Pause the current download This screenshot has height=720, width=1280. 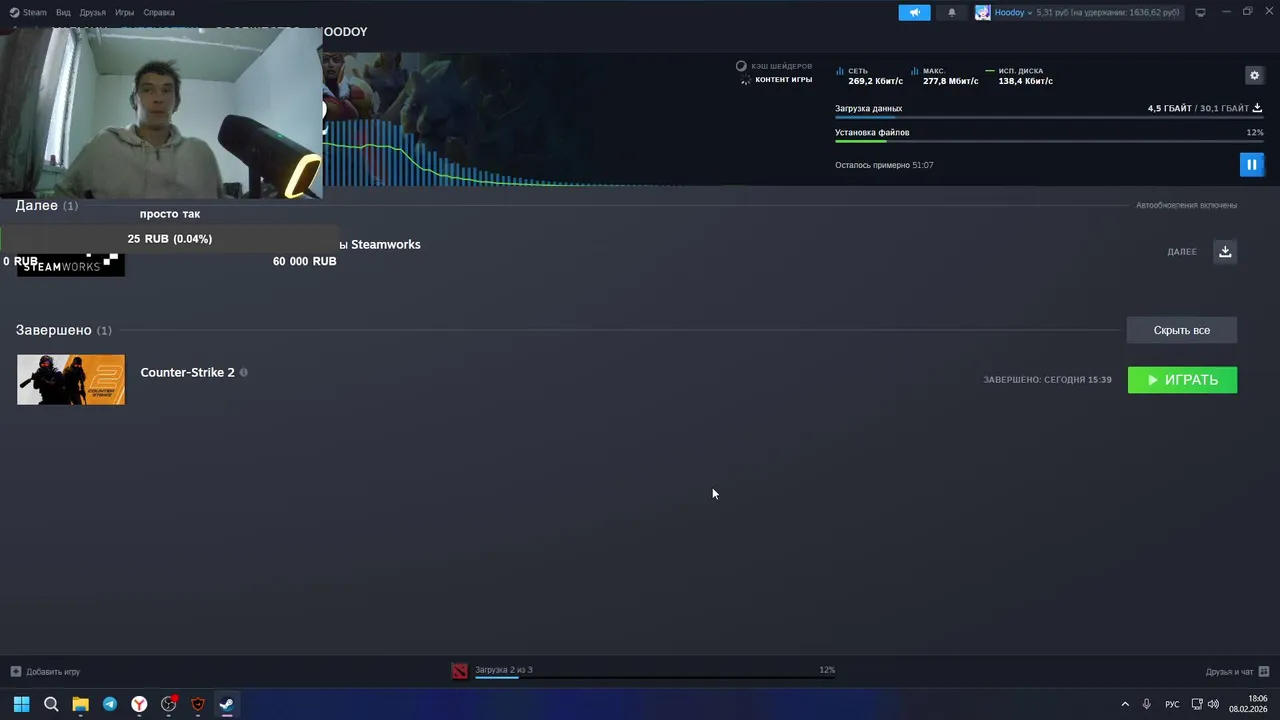(1251, 164)
